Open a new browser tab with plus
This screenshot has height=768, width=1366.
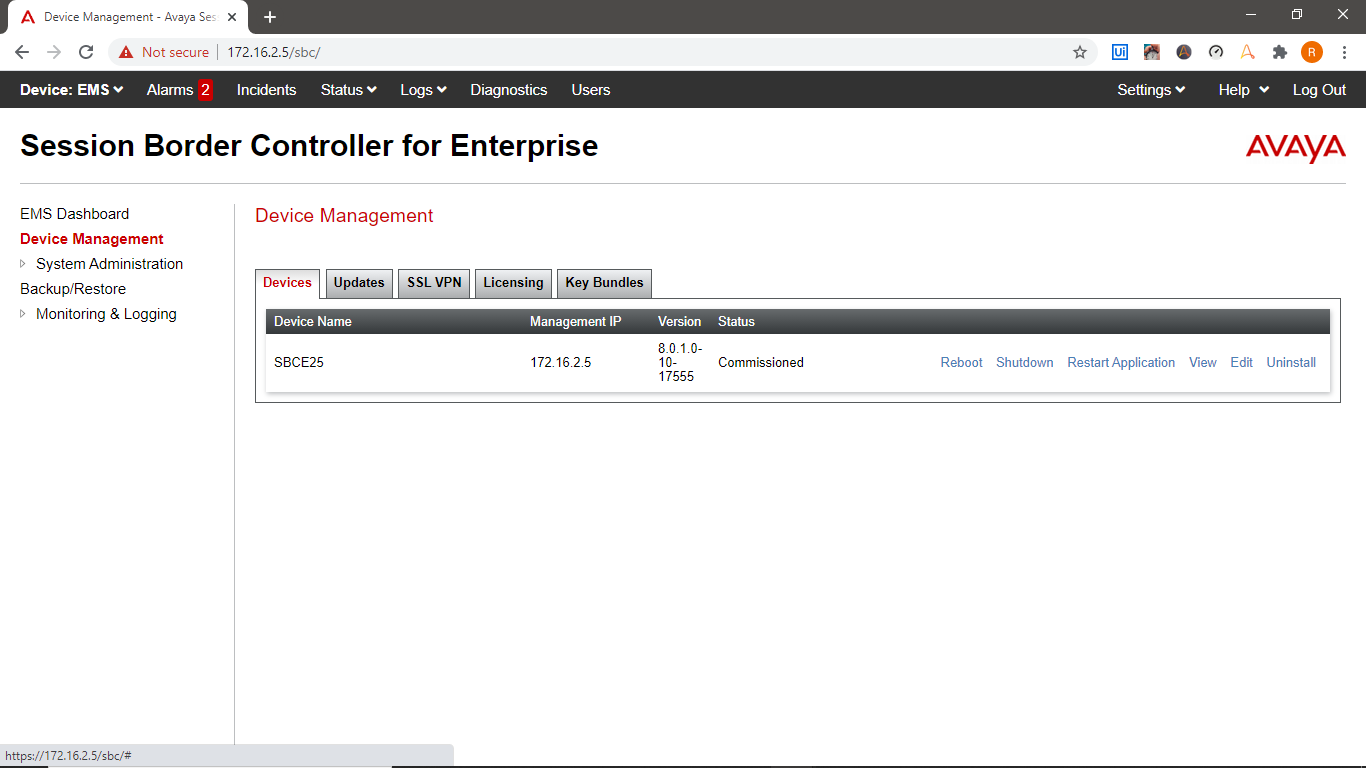coord(269,17)
